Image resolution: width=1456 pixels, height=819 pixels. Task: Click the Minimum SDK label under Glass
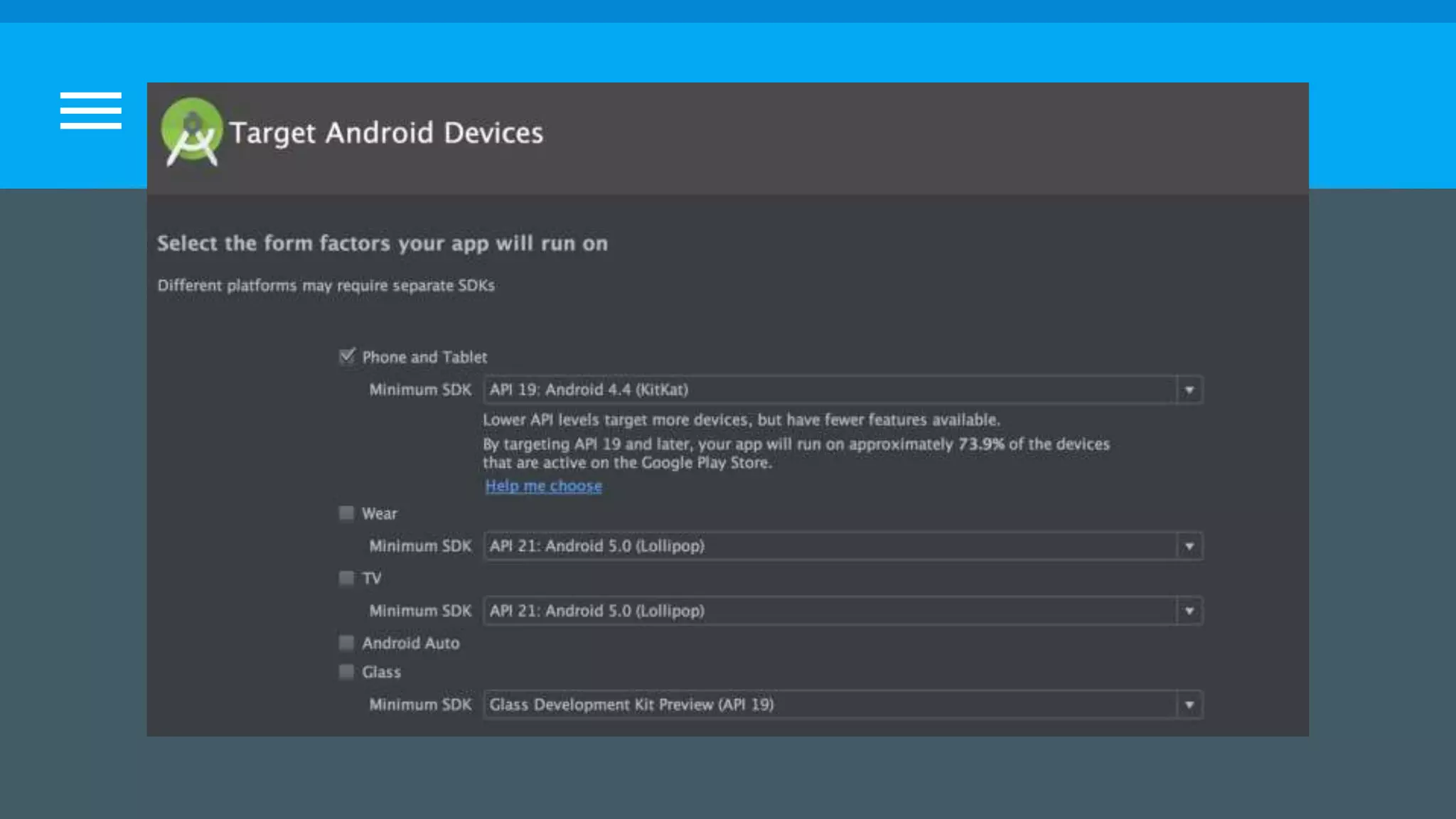(420, 705)
